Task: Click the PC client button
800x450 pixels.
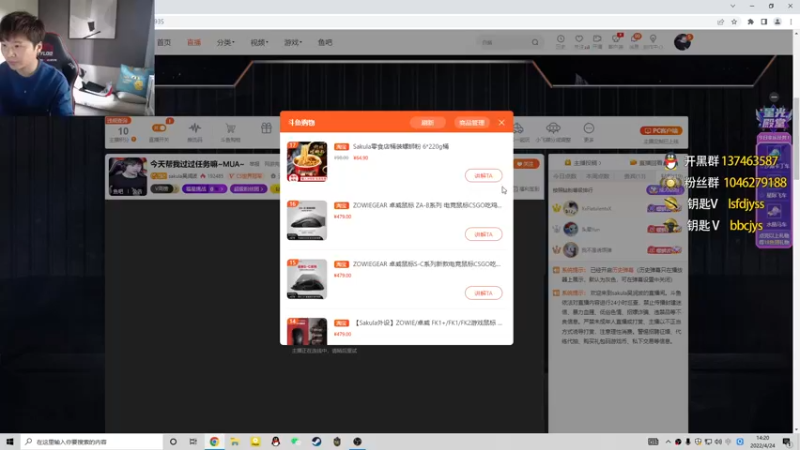Action: [x=661, y=131]
